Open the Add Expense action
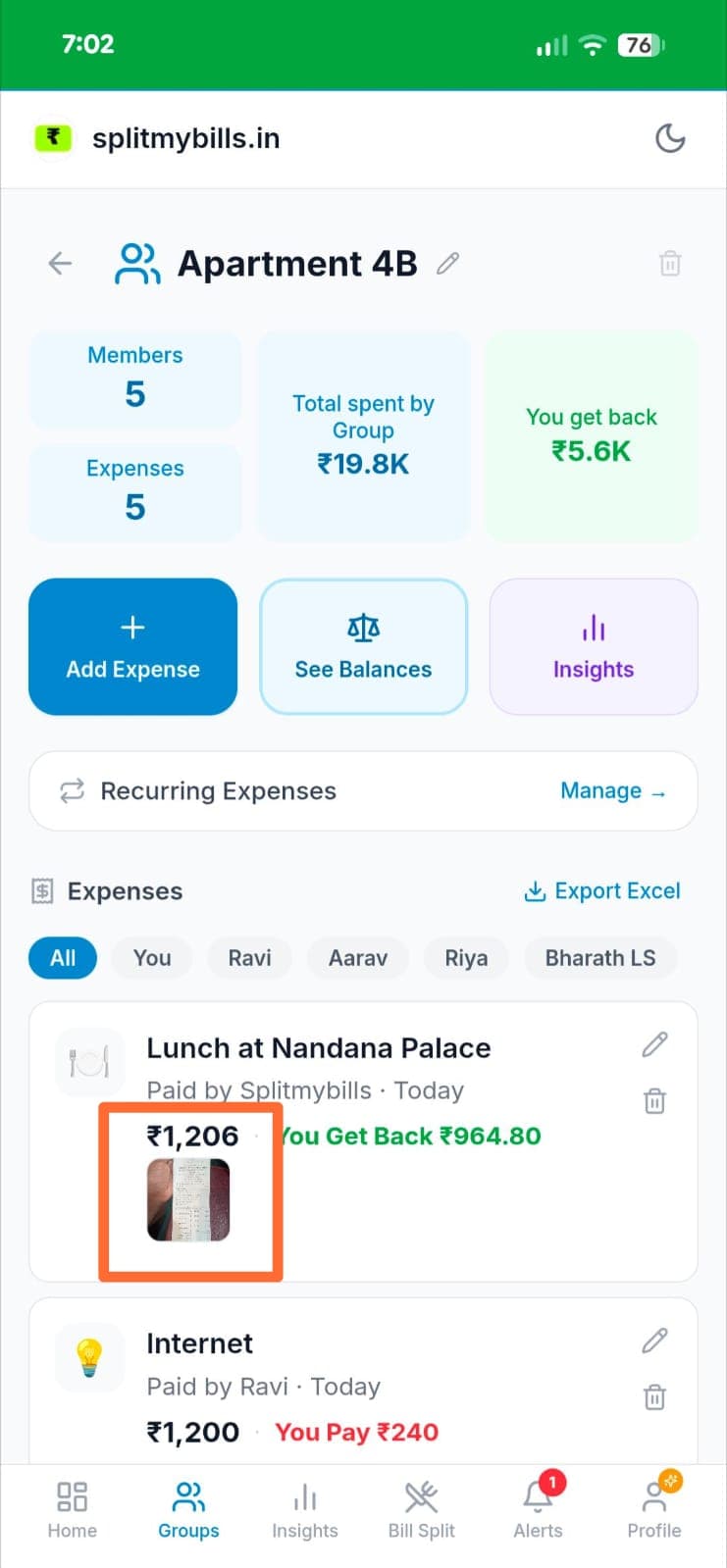 [132, 646]
